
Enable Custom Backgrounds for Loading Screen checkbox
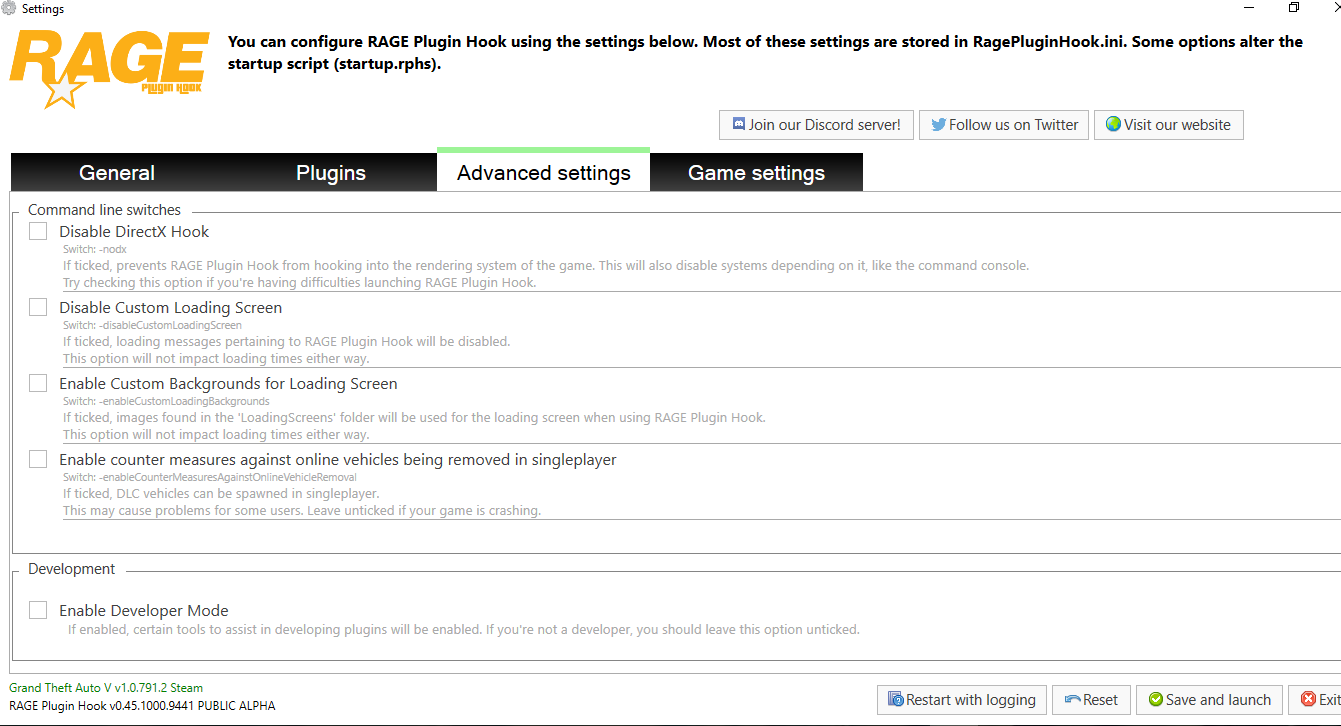pos(38,383)
